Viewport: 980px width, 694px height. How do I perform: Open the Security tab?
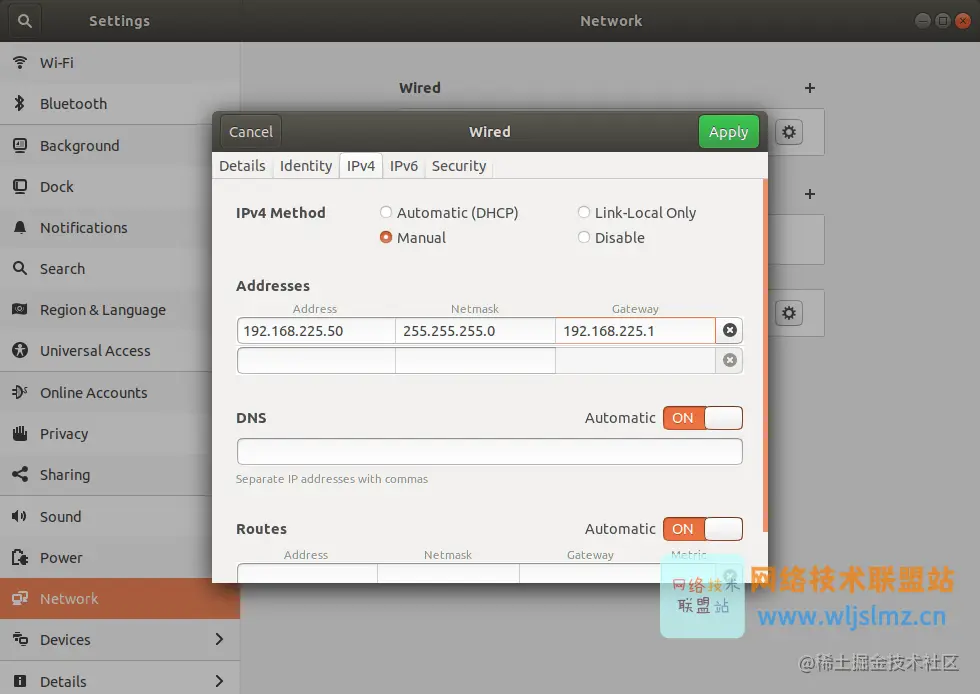pos(459,166)
